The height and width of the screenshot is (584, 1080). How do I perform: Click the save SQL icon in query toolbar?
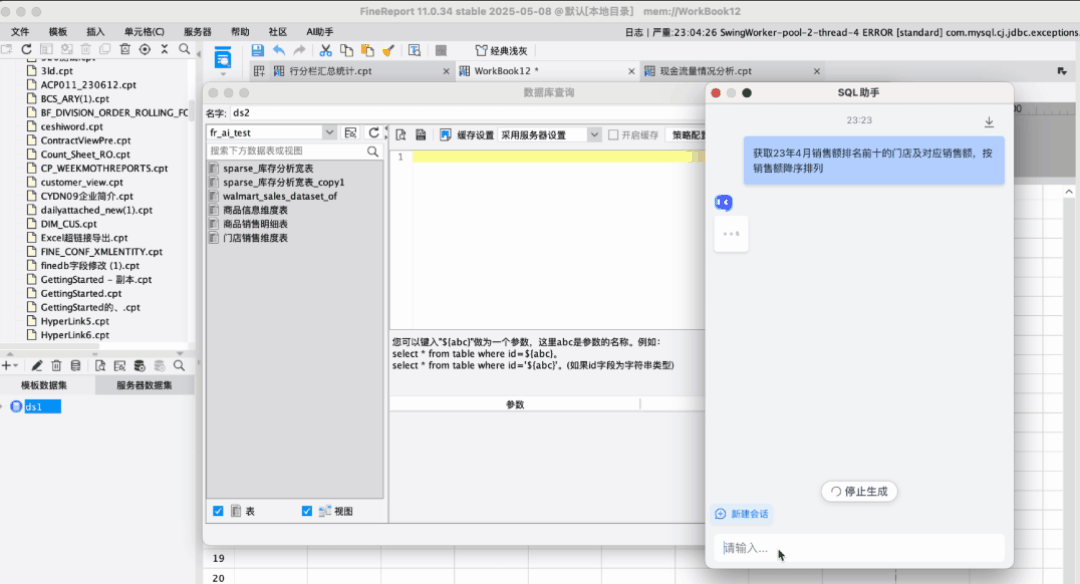point(420,134)
